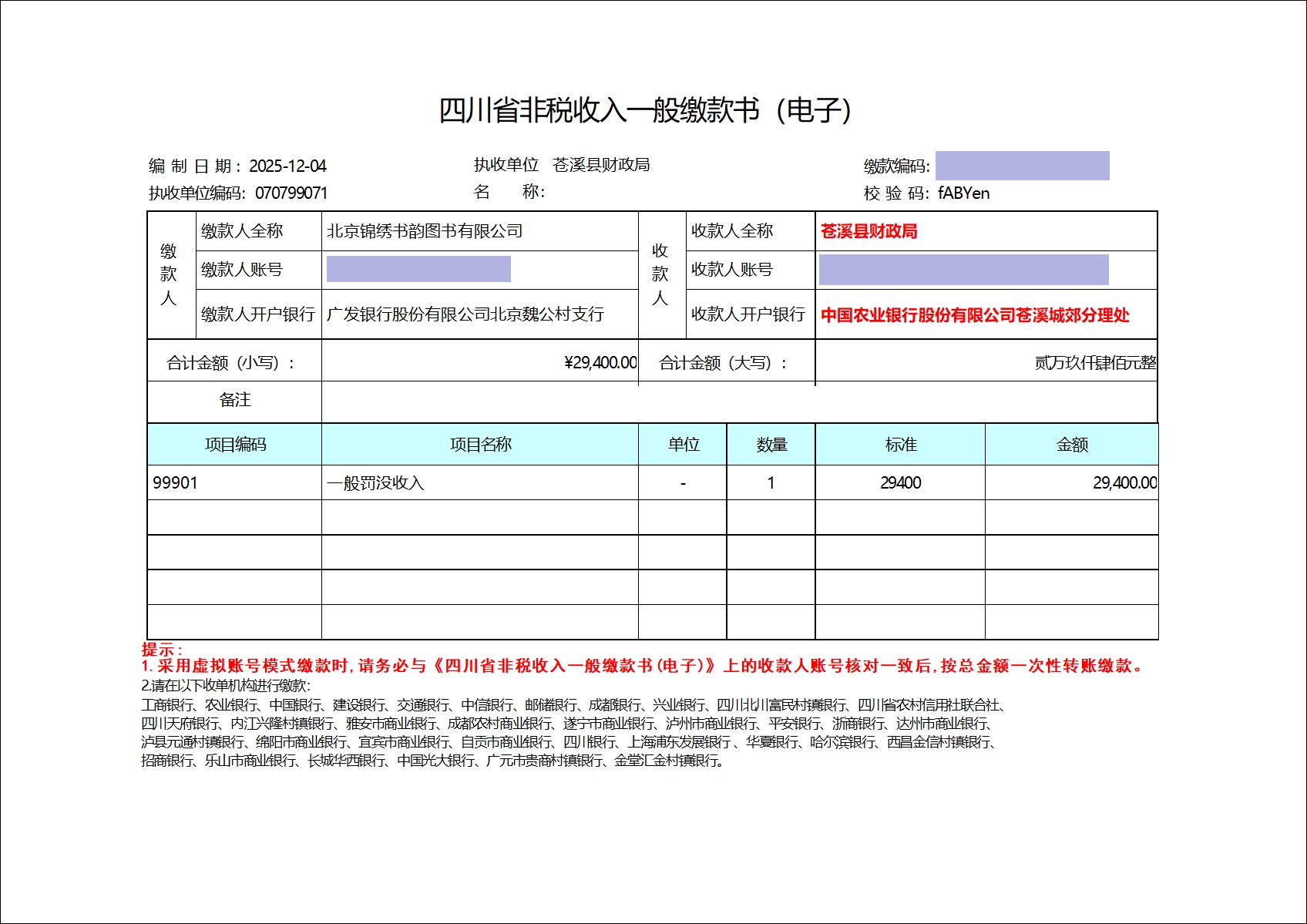Click the red 提示 warning heading

tap(161, 650)
